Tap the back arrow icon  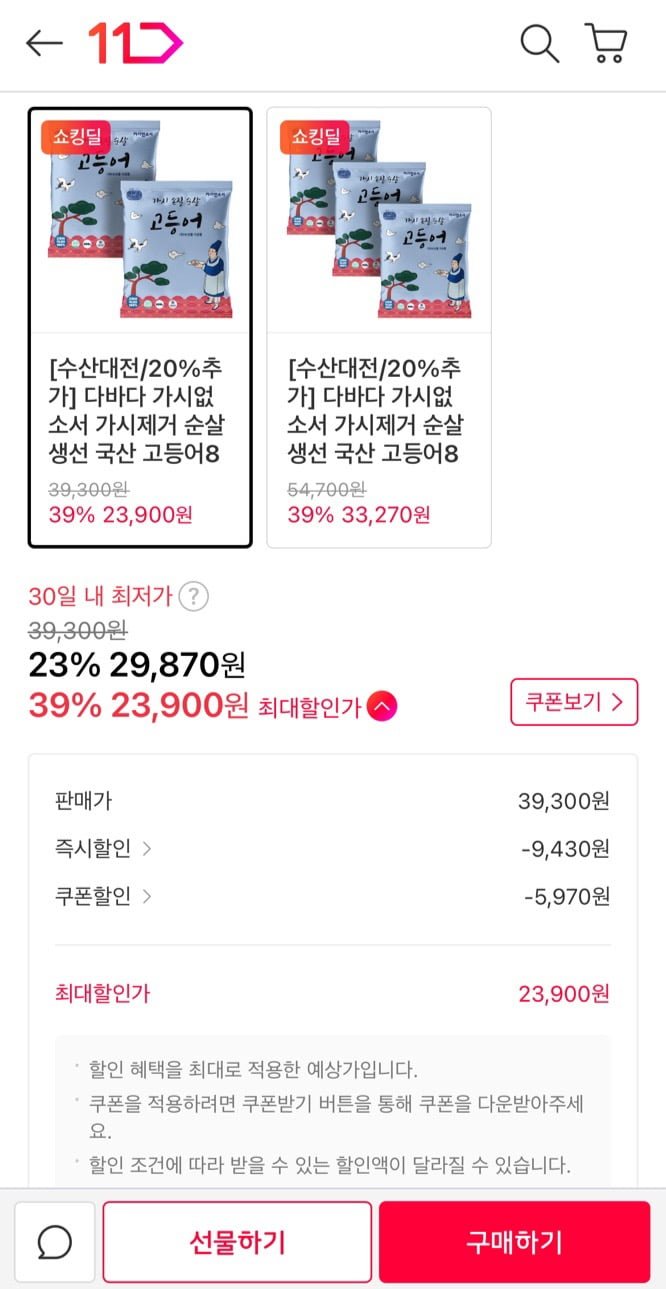(44, 44)
